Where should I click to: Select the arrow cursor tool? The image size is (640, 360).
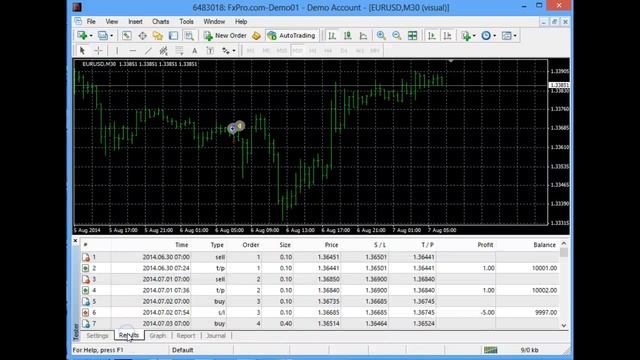pyautogui.click(x=82, y=51)
